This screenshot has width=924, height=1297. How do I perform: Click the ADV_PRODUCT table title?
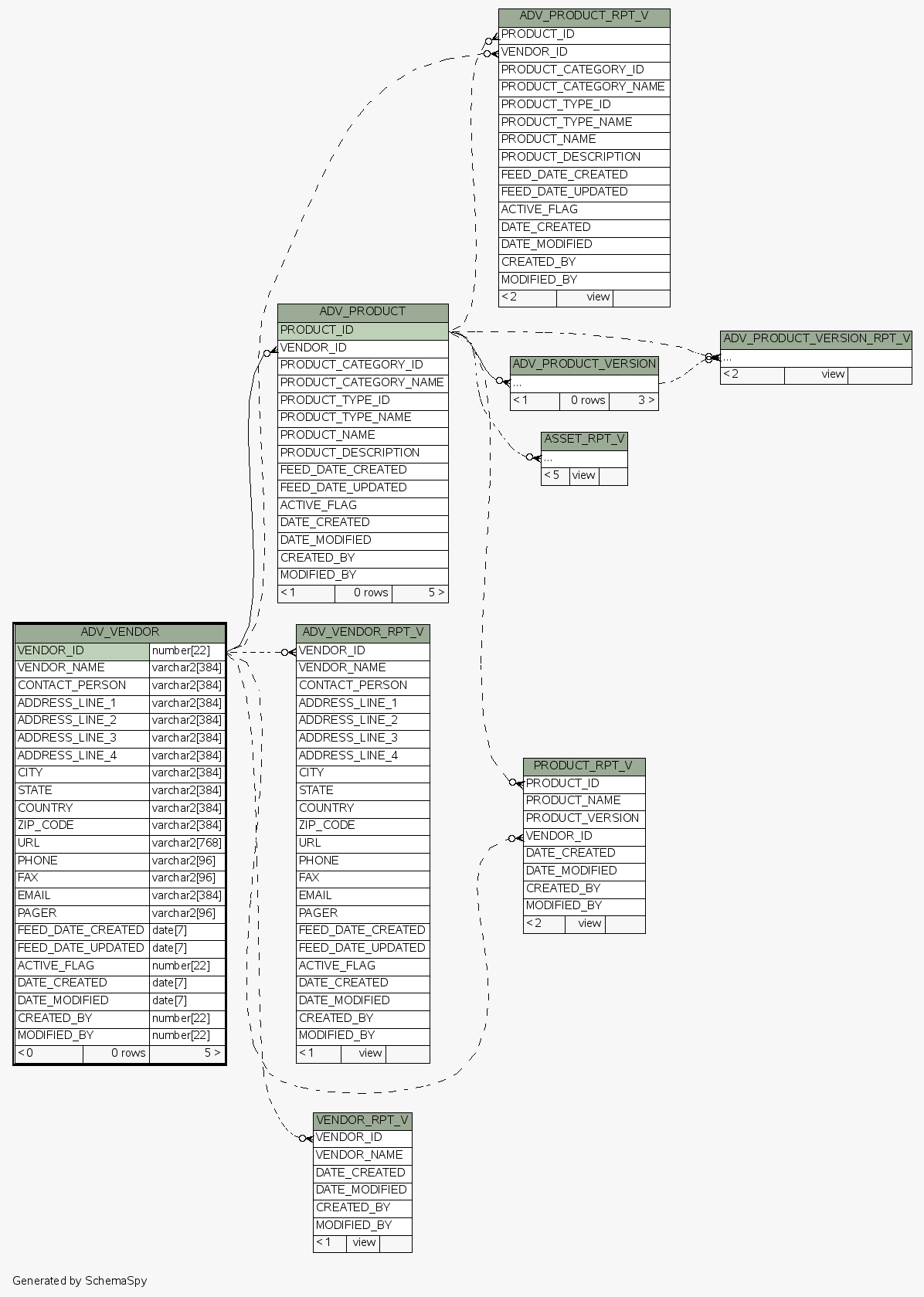(362, 311)
